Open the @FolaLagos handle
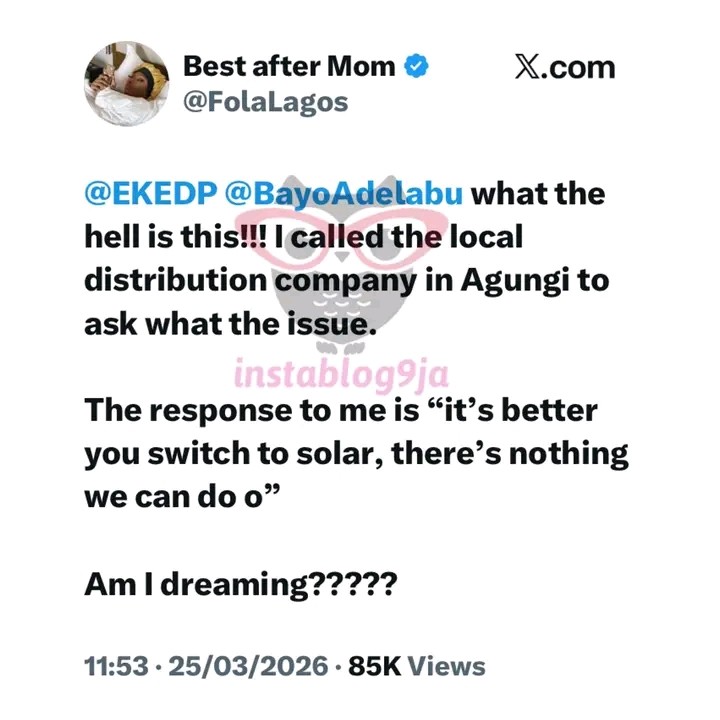 265,102
